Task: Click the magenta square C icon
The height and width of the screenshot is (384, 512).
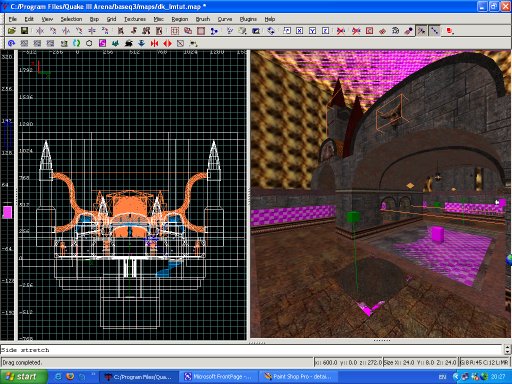Action: (102, 43)
